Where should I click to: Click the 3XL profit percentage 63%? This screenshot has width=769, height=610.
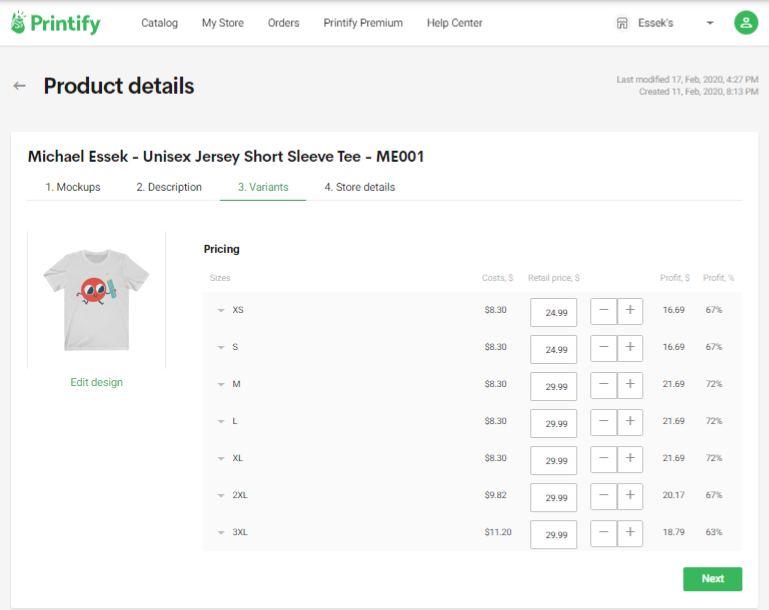click(x=714, y=532)
